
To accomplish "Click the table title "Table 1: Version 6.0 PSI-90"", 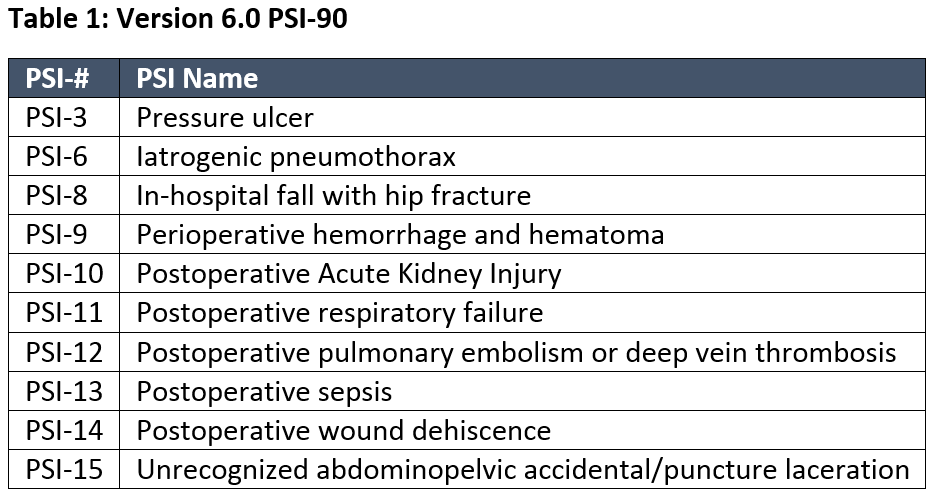I will (178, 19).
